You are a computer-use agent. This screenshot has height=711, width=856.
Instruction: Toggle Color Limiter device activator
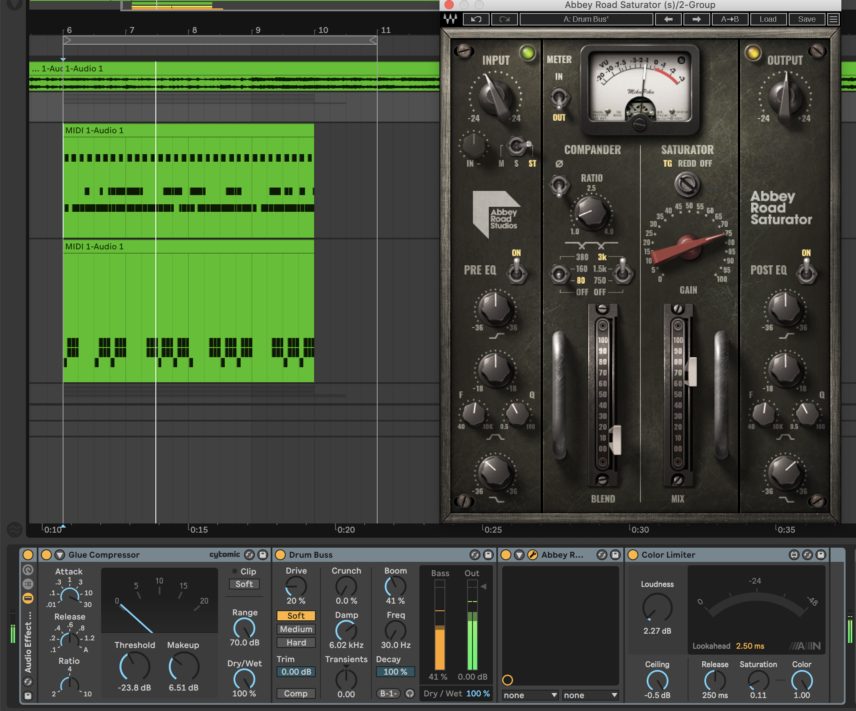click(x=633, y=555)
